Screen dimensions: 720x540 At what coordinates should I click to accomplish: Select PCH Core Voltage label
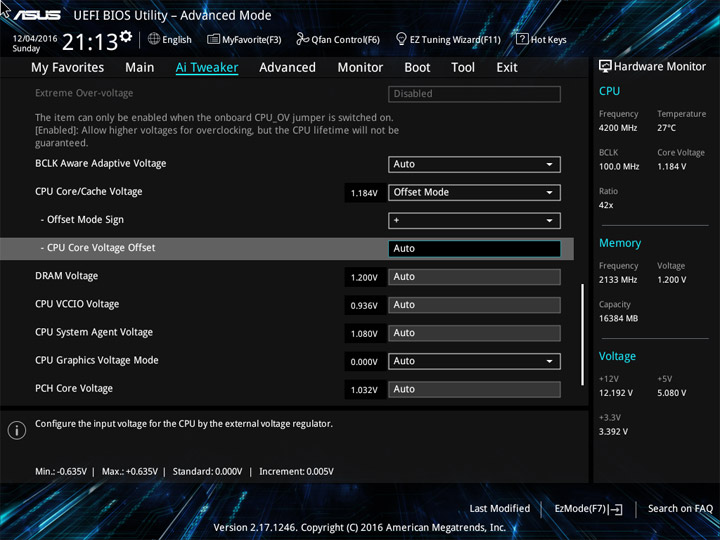coord(74,388)
